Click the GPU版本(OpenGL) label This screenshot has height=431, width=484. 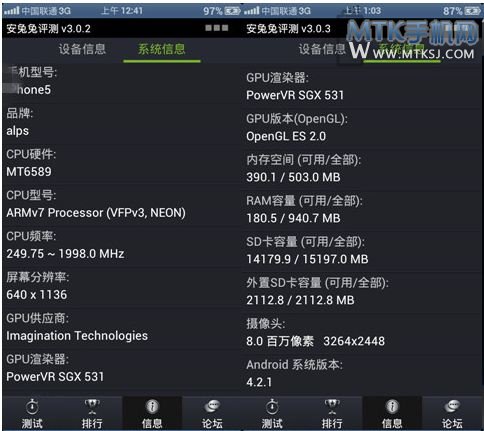pyautogui.click(x=297, y=119)
